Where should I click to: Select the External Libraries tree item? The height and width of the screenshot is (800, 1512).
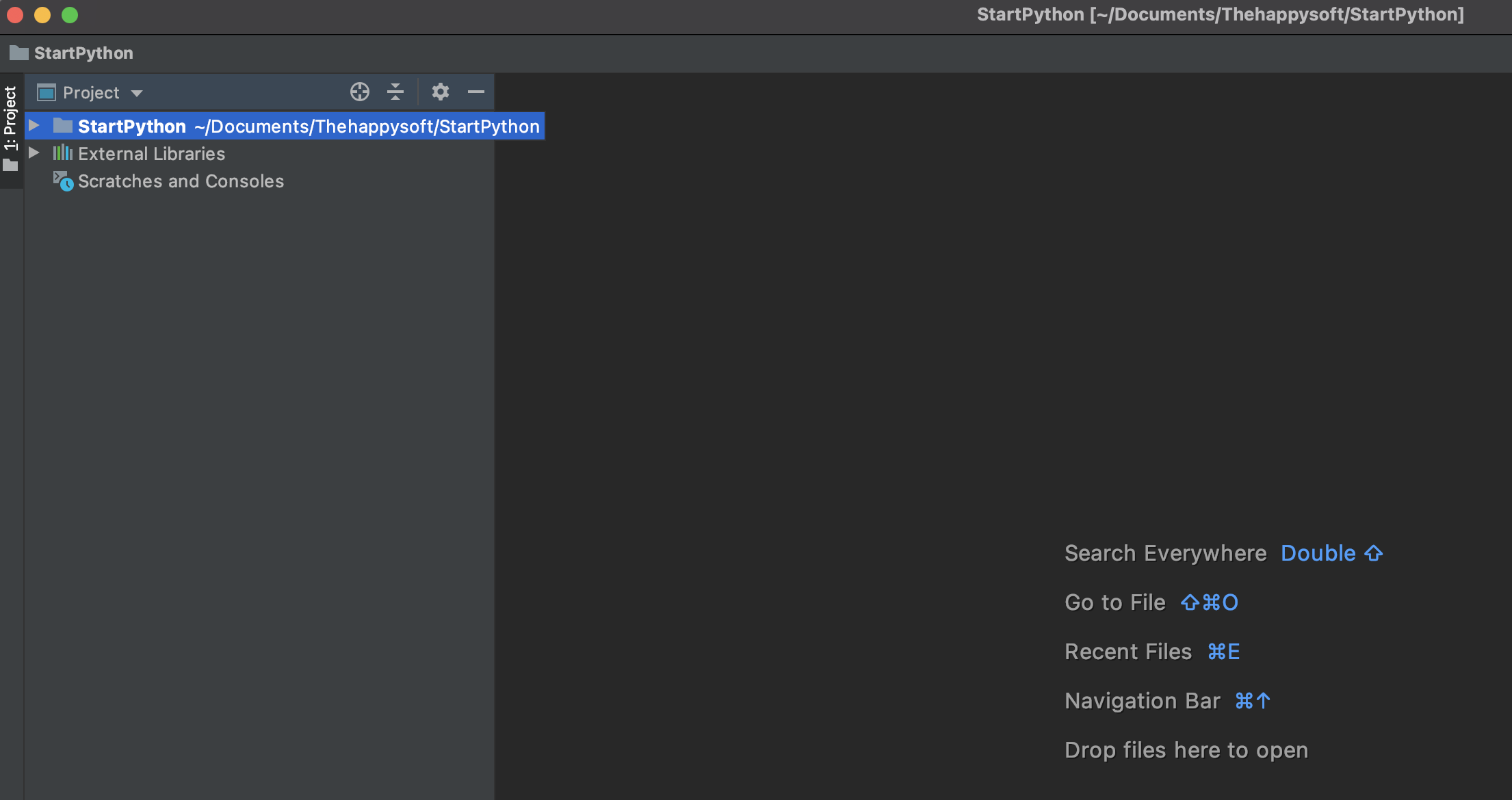151,154
